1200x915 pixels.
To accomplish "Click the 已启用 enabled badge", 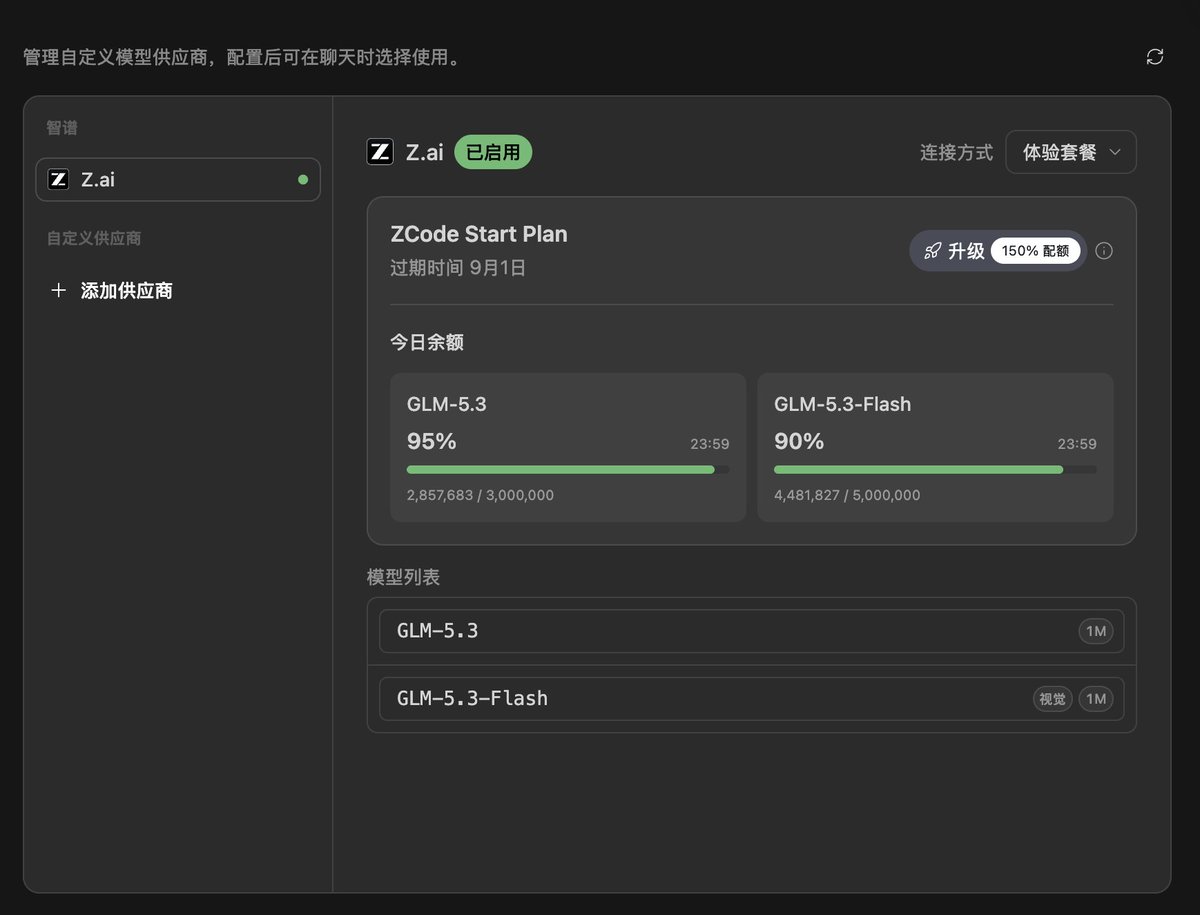I will pyautogui.click(x=493, y=152).
